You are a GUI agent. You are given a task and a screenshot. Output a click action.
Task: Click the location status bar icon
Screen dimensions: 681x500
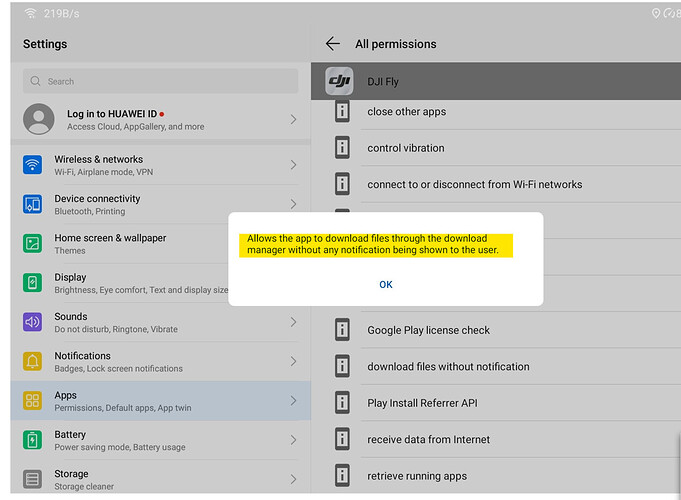[656, 13]
